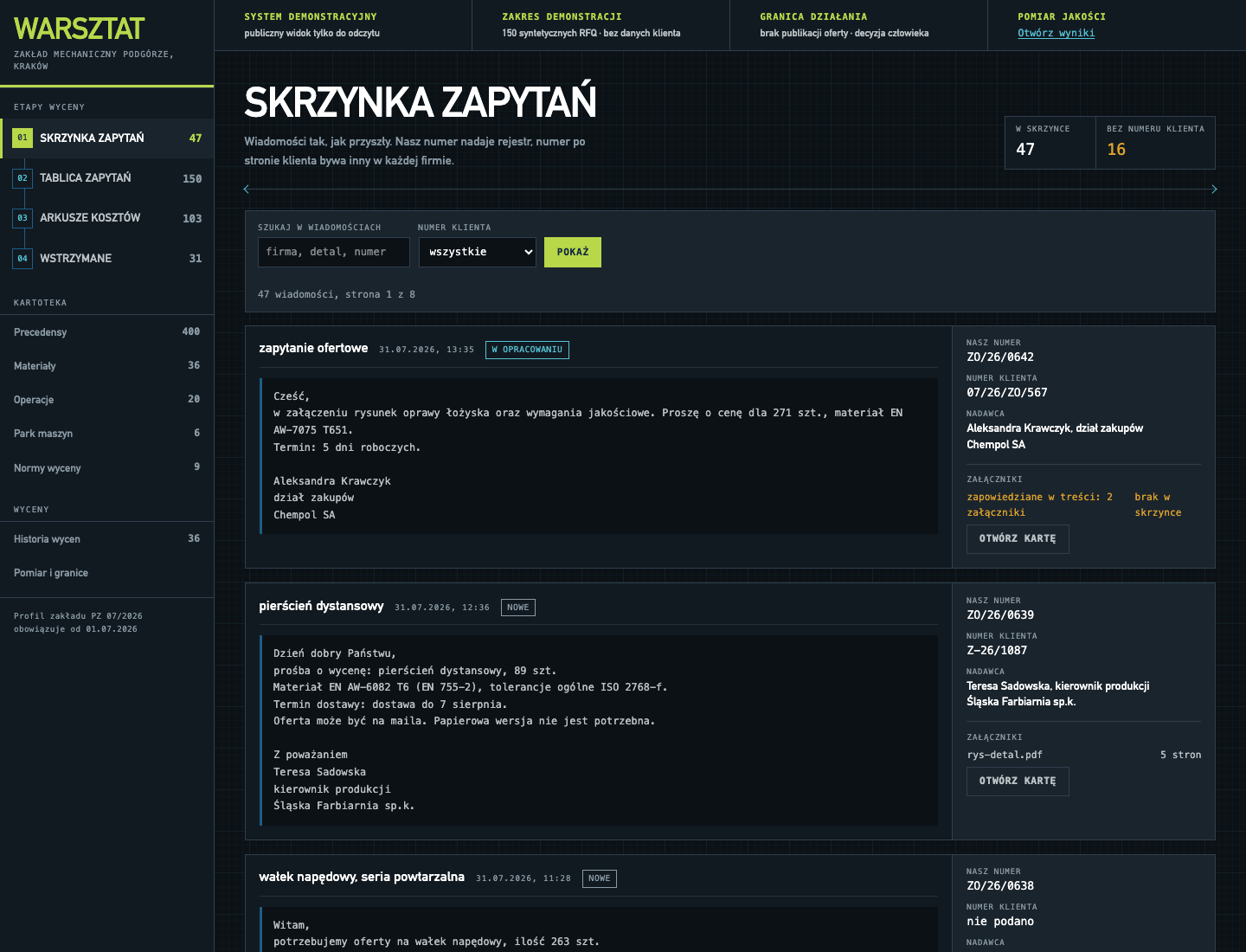This screenshot has width=1246, height=952.
Task: Click the W OPRACOWANIU status badge
Action: (527, 350)
